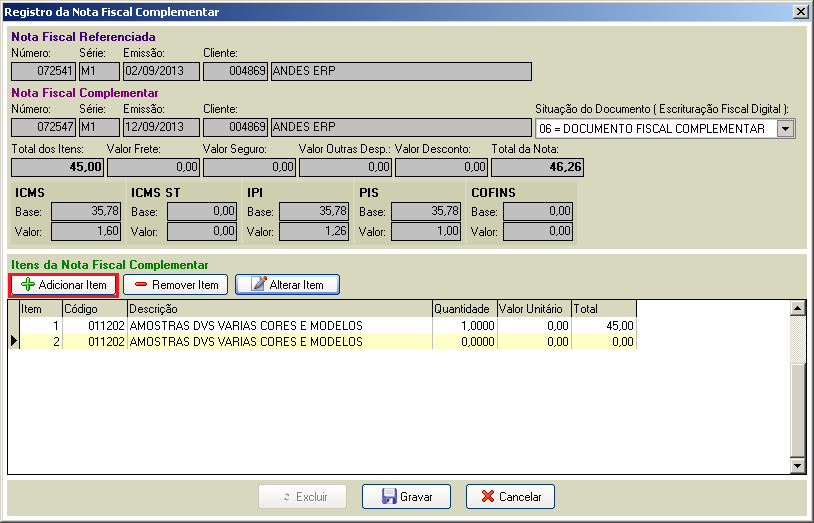Click the IPI Valor field 1,26

pyautogui.click(x=314, y=232)
